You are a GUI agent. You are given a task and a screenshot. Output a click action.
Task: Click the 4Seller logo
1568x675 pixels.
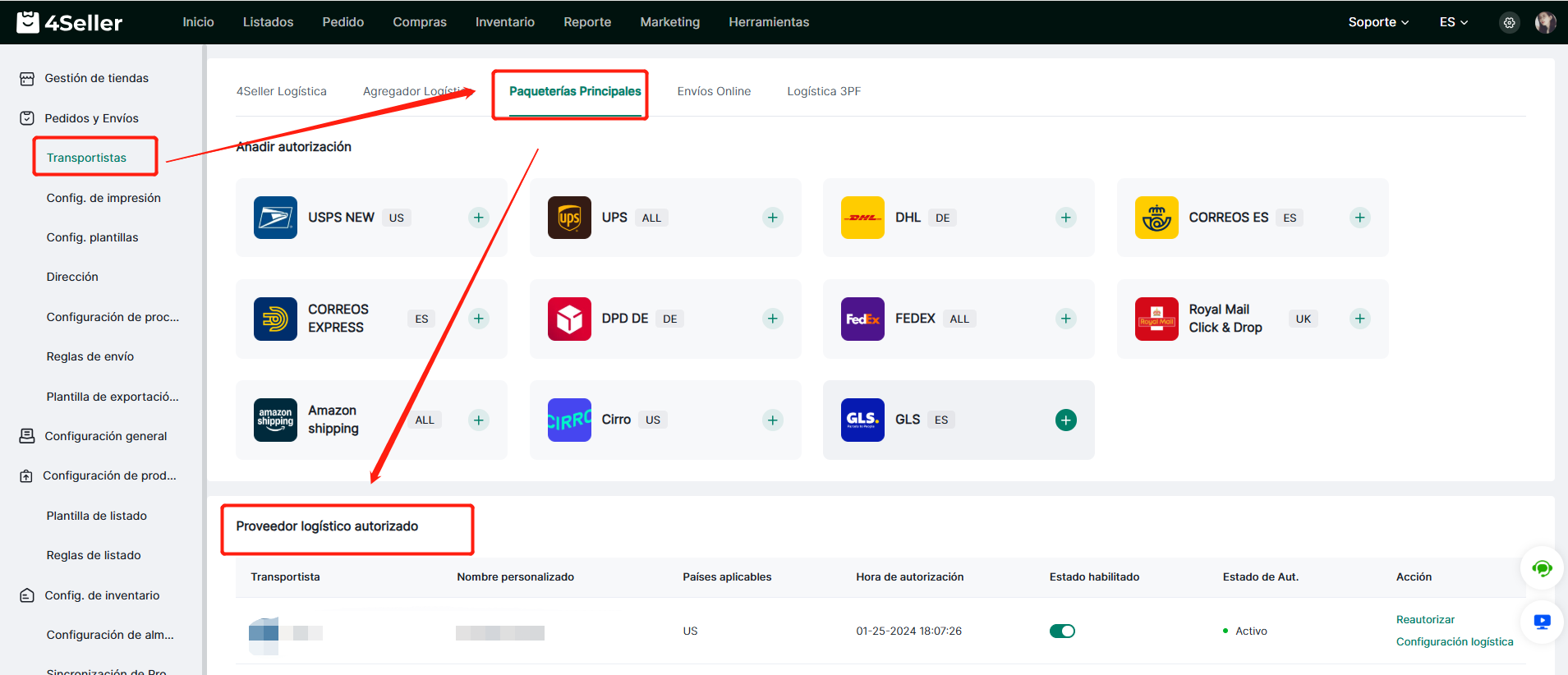point(69,22)
